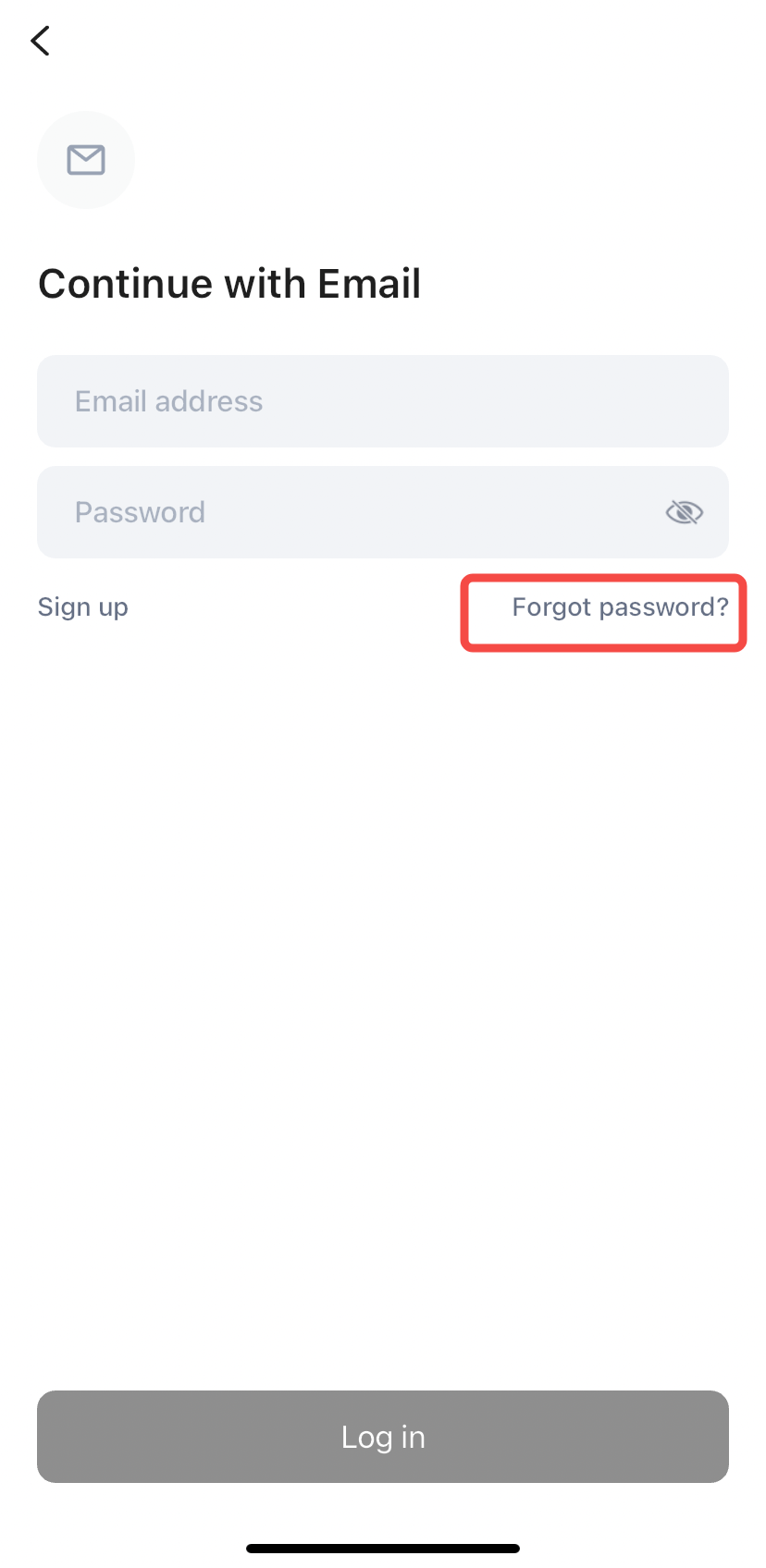Tap the envelope icon in the circle
Screen dimensions: 766x1568
click(86, 160)
